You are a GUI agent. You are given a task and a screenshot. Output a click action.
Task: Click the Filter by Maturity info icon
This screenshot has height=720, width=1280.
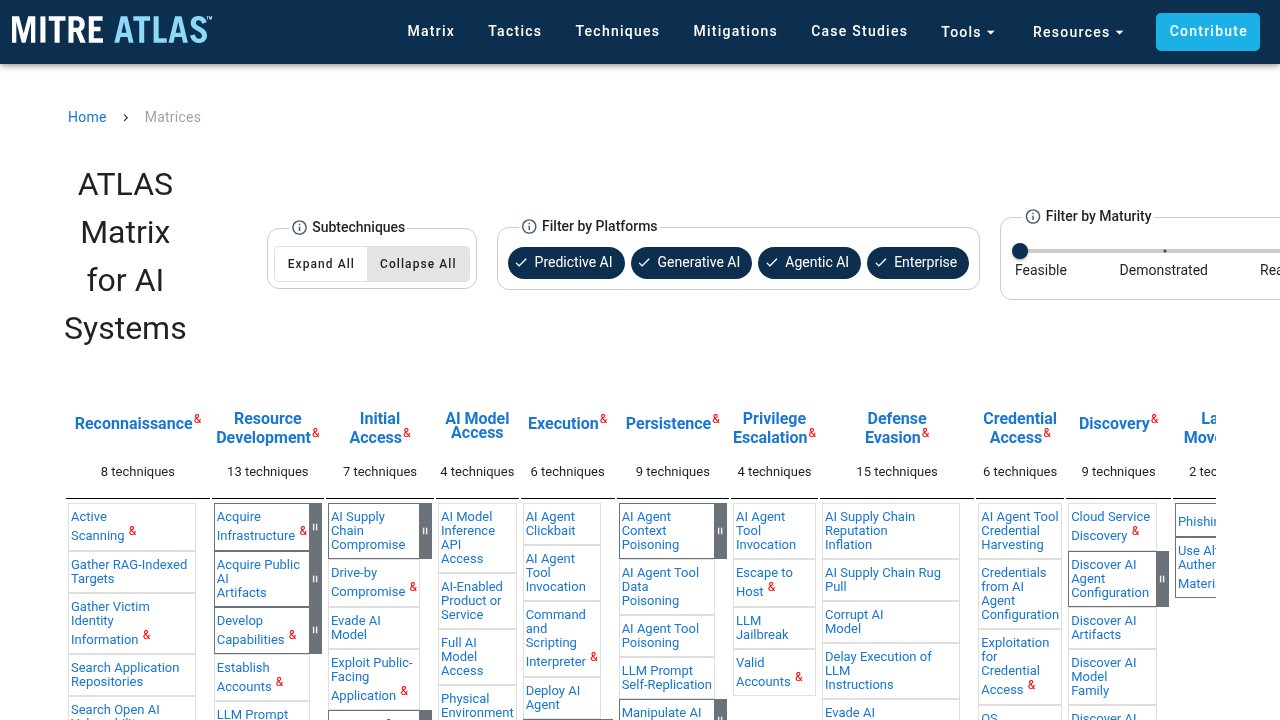(1033, 217)
